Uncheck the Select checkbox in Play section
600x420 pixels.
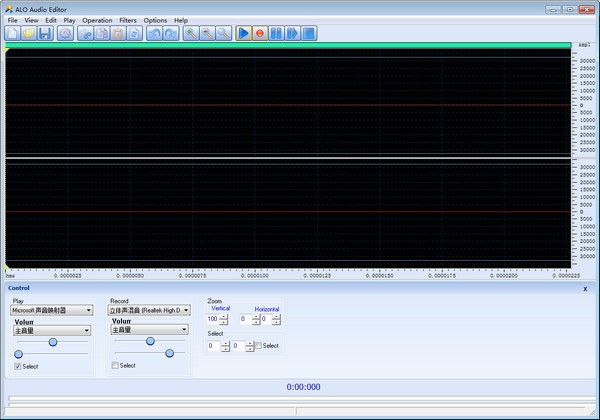coord(18,366)
